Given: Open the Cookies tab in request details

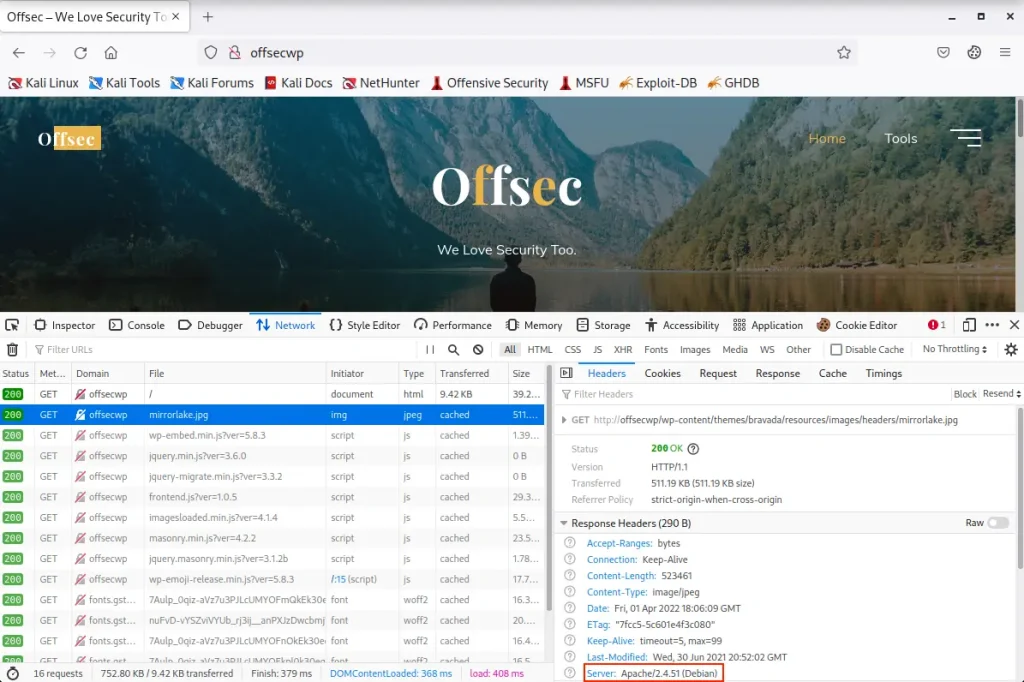Looking at the screenshot, I should coord(662,373).
